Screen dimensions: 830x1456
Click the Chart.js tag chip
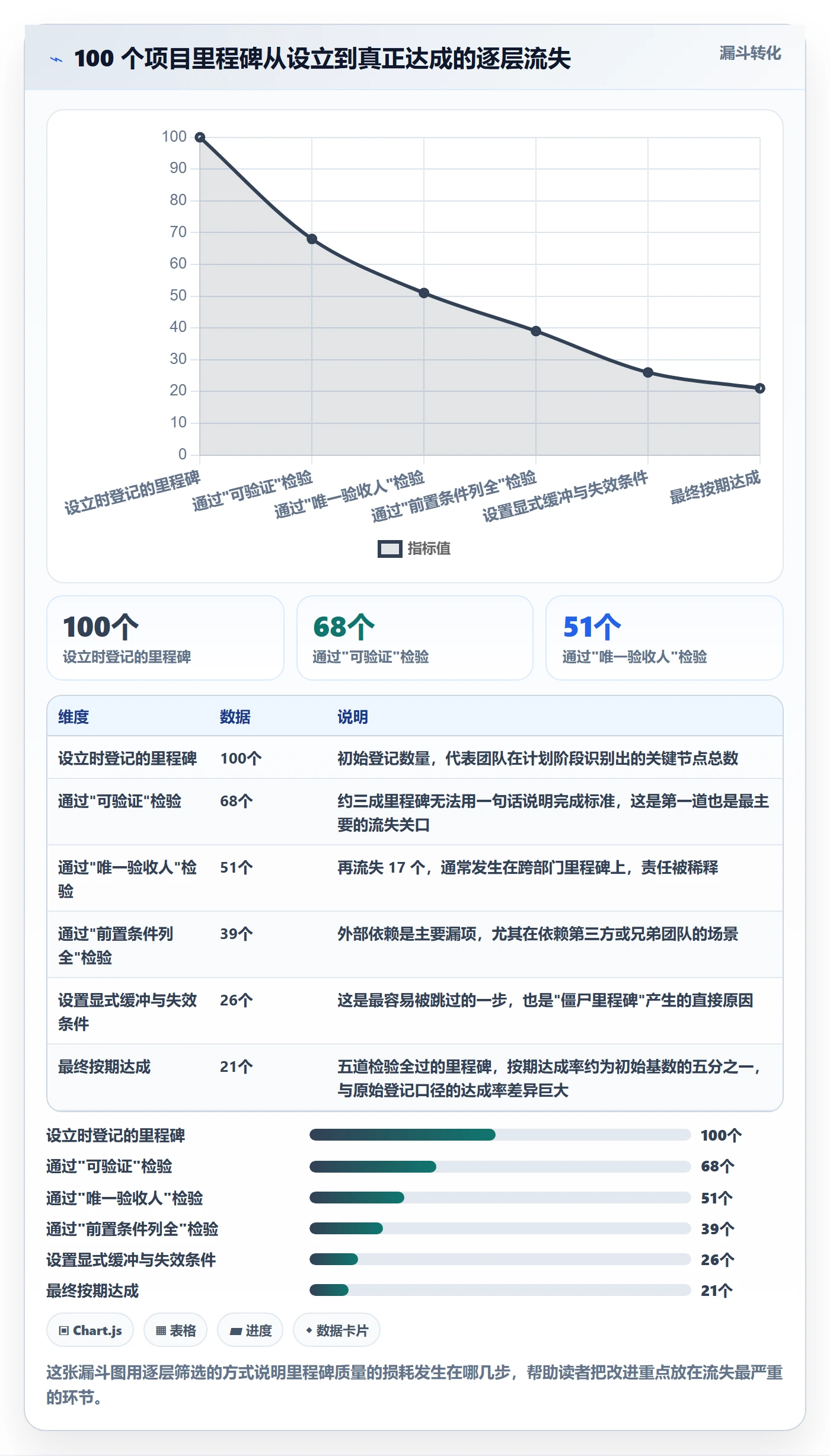(90, 1330)
